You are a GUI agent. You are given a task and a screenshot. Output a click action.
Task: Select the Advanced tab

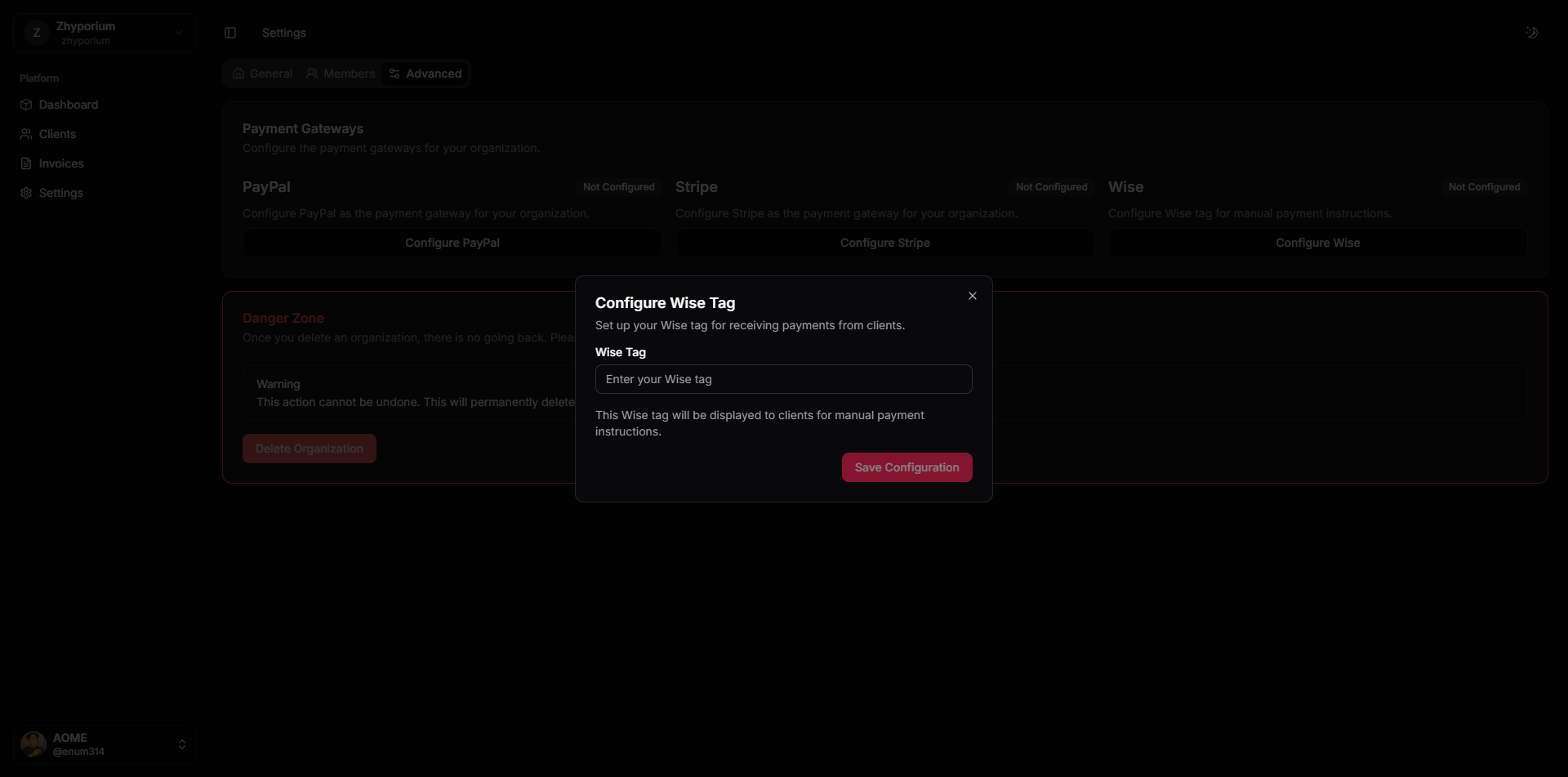[x=425, y=74]
